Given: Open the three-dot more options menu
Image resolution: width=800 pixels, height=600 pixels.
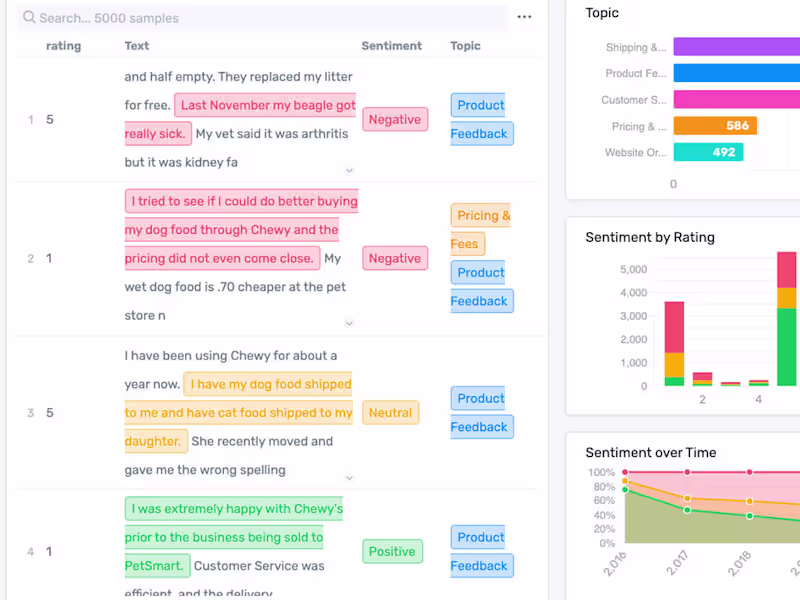Looking at the screenshot, I should pos(525,17).
